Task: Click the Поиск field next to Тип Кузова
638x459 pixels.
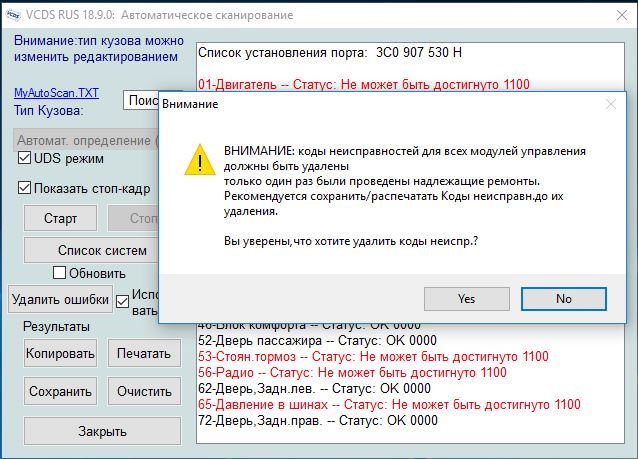Action: pyautogui.click(x=141, y=100)
